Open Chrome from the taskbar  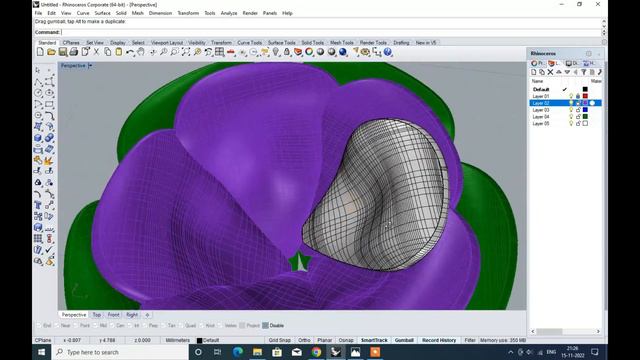[316, 352]
